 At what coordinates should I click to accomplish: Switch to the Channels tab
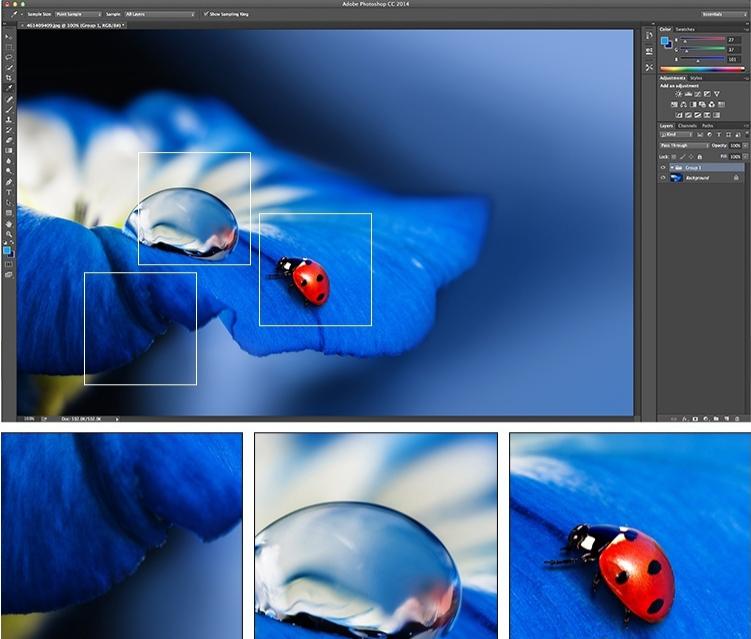[x=688, y=125]
